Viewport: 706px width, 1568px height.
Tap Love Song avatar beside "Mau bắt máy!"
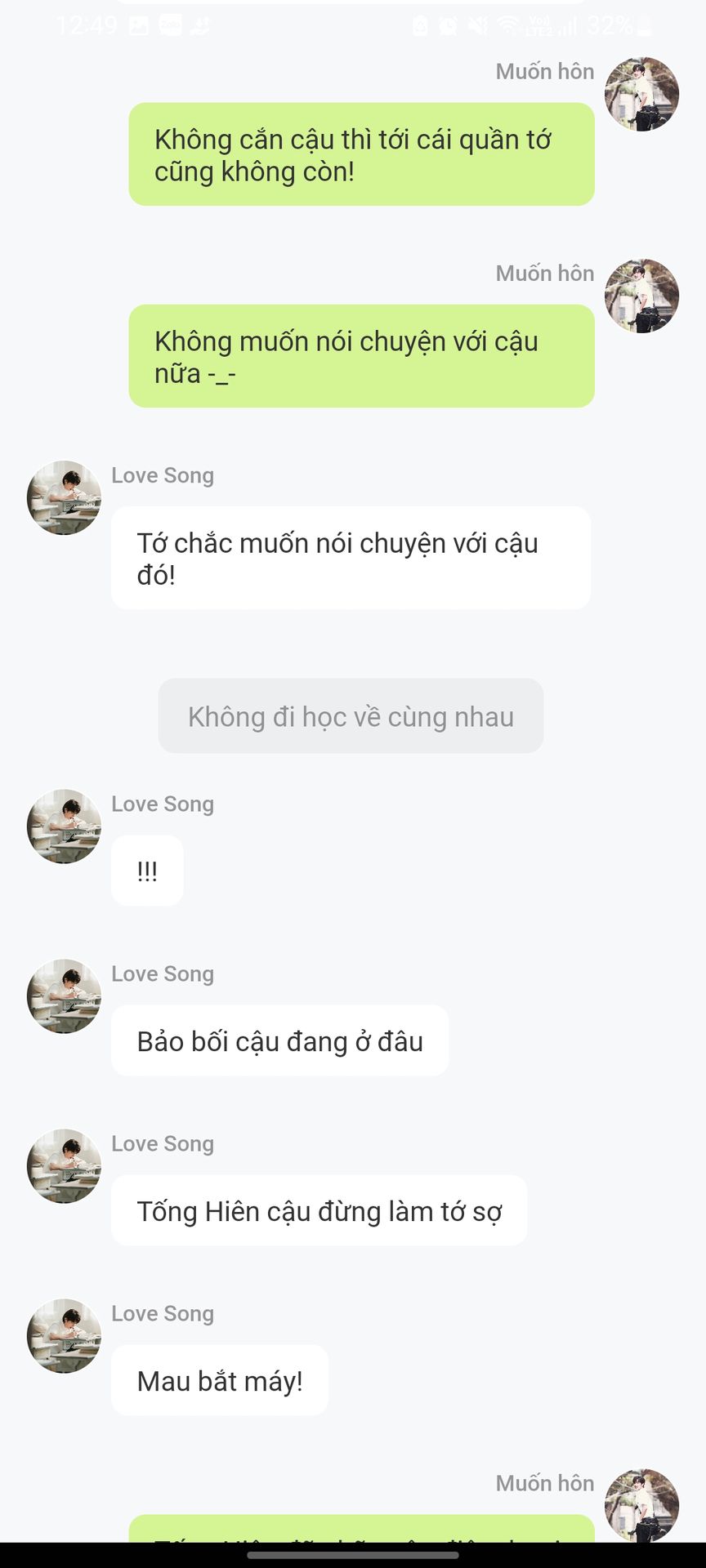pos(64,1335)
